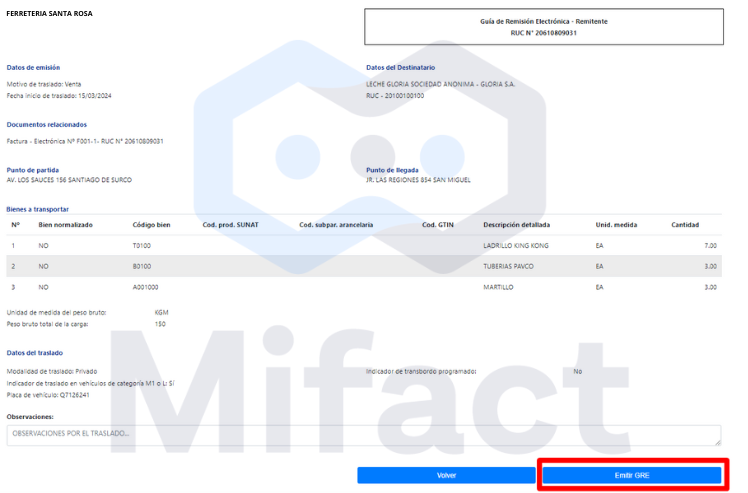Select 'LADRILLO KING KONG' description cell
Screen dimensions: 748x493
pos(516,246)
